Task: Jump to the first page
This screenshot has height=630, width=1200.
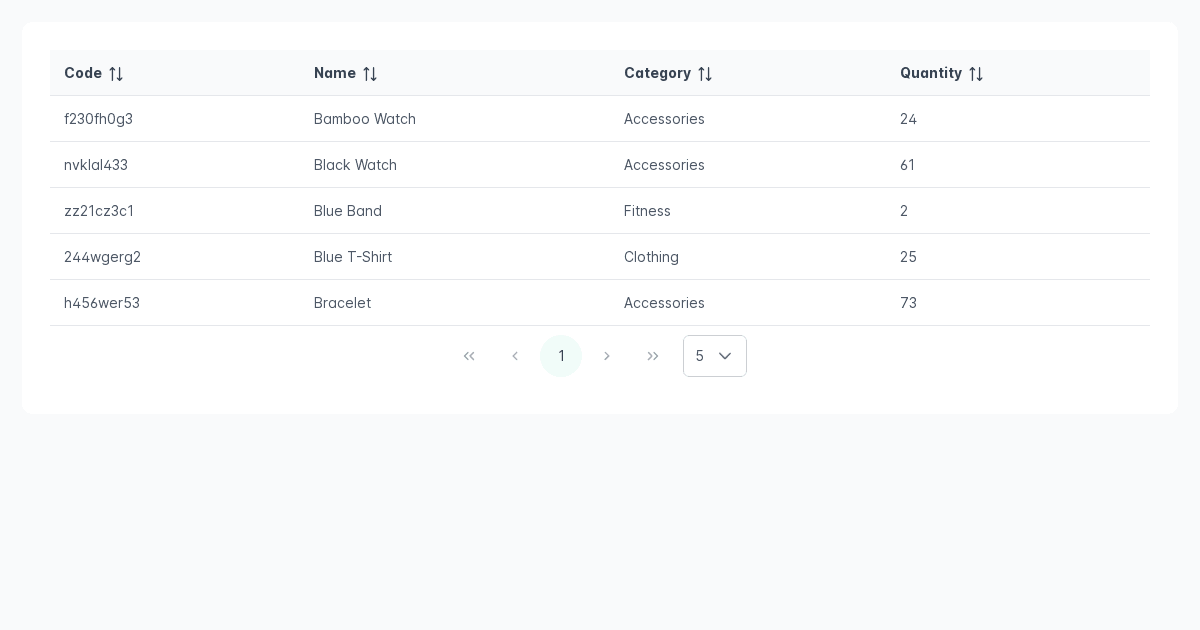Action: pos(469,356)
